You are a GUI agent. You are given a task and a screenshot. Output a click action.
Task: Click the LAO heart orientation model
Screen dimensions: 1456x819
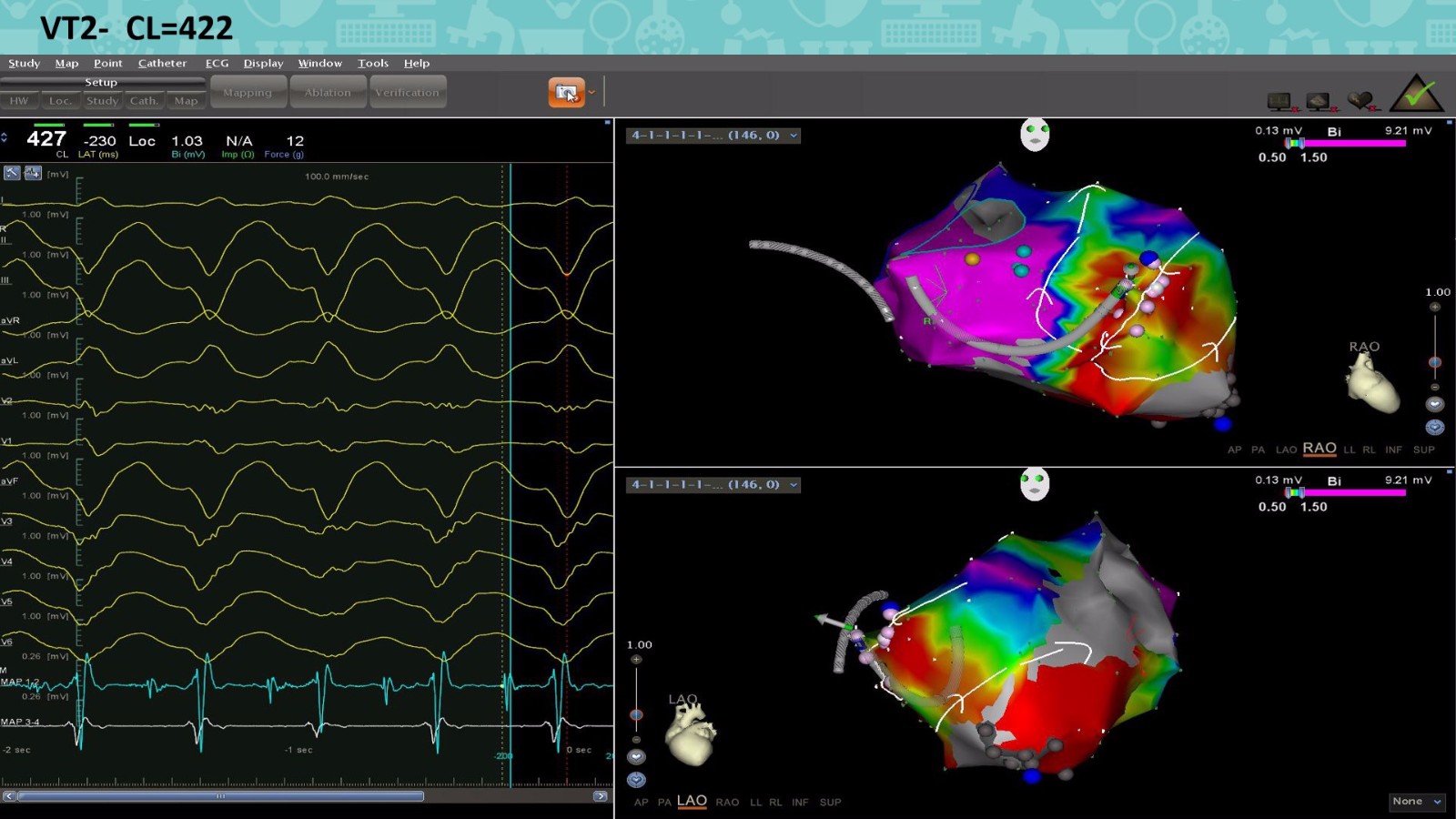691,734
